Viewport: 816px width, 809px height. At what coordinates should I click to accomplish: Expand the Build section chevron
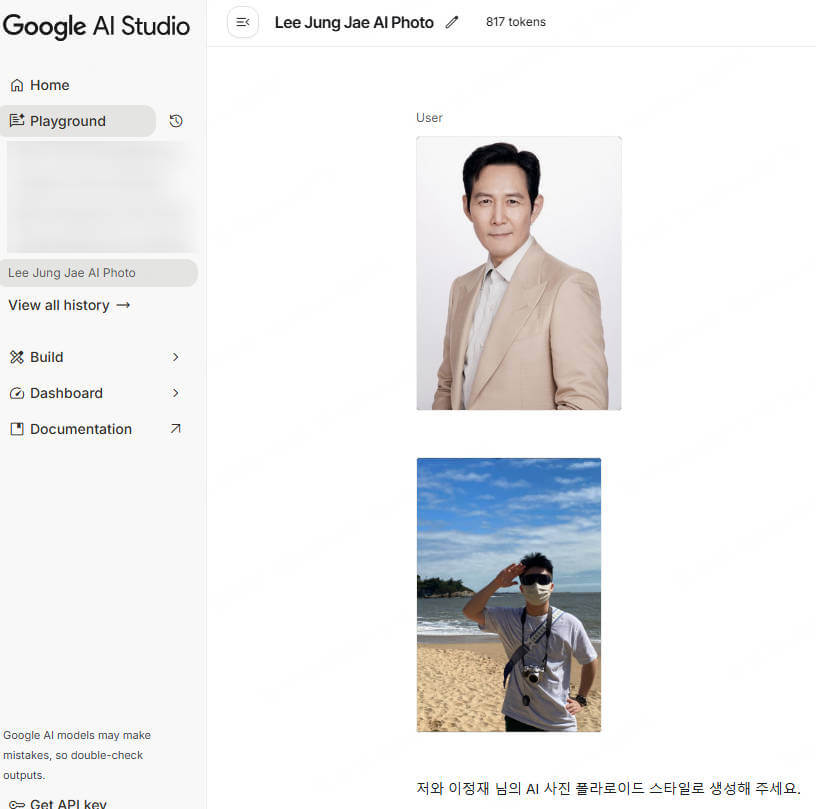176,357
